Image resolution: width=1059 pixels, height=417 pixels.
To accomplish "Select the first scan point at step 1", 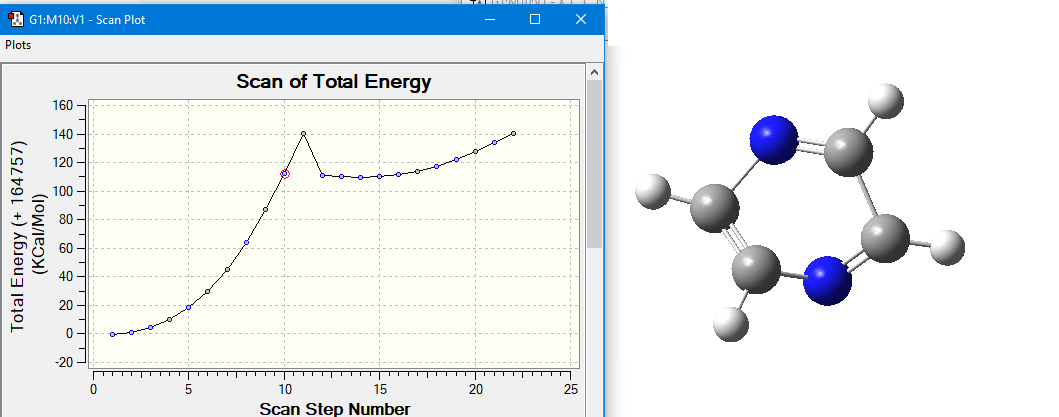I will pos(112,334).
